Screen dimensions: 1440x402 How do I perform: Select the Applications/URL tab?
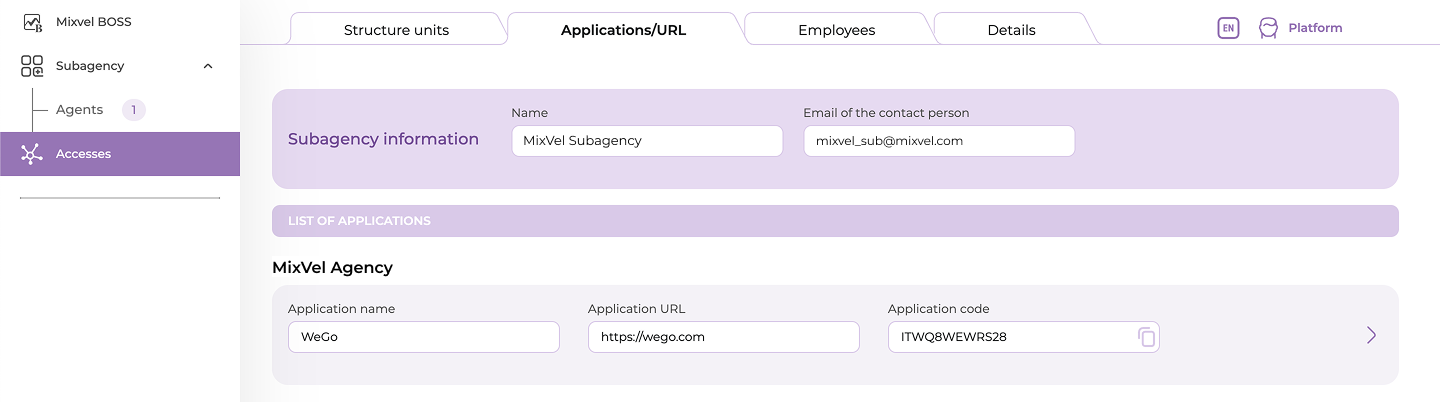coord(623,30)
